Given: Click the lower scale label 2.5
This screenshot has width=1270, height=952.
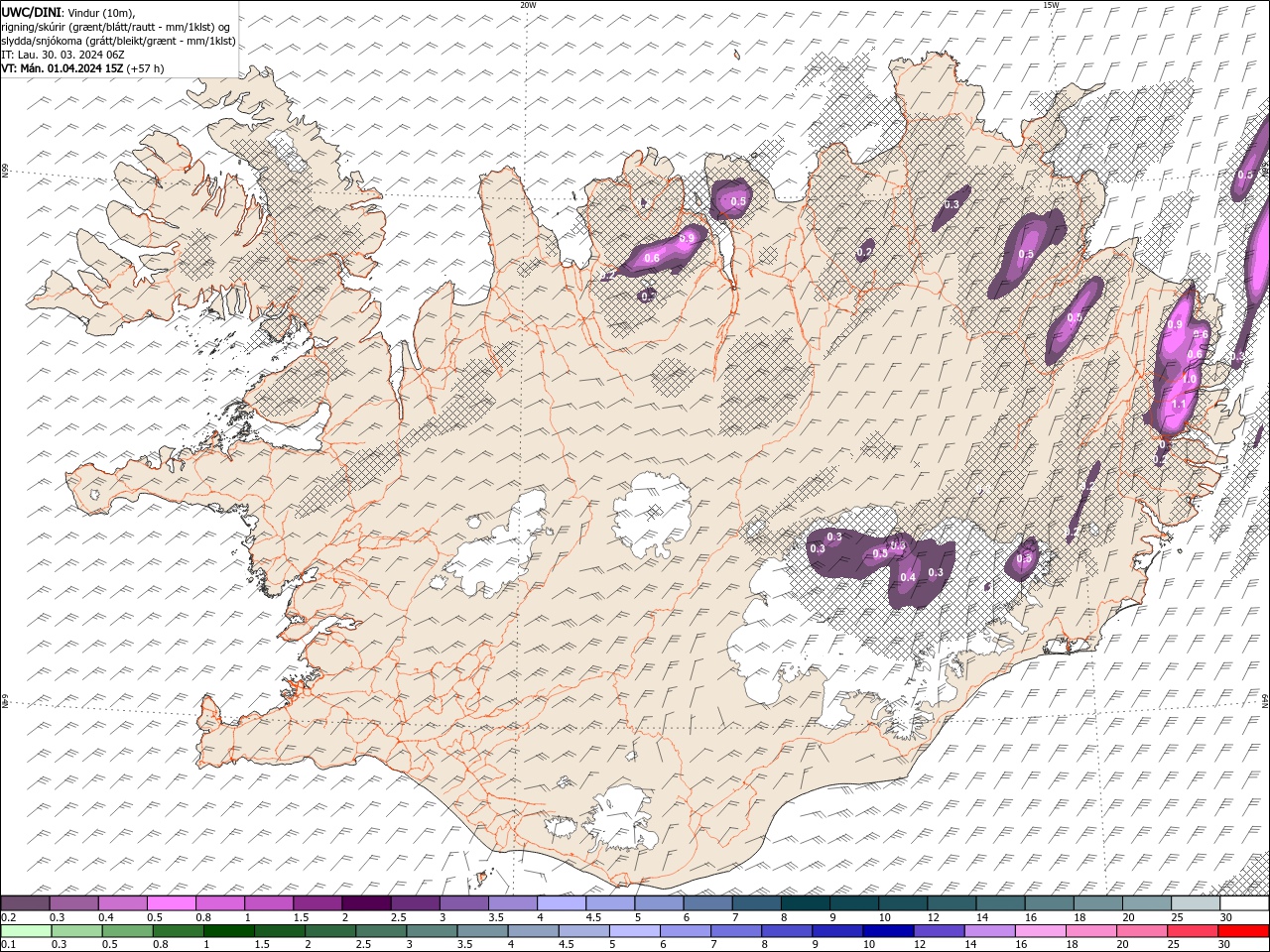Looking at the screenshot, I should click(364, 945).
